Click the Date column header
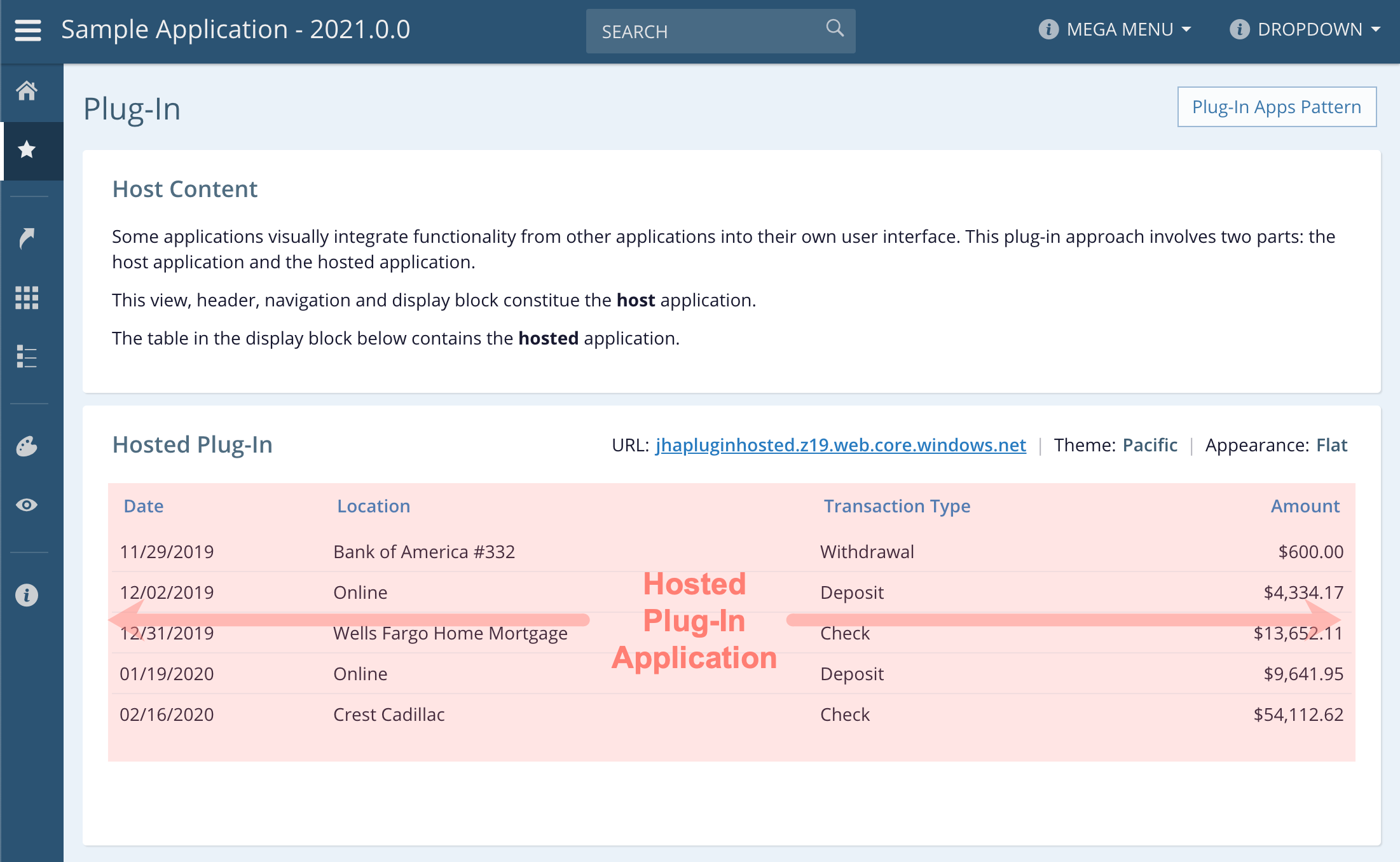 point(144,506)
